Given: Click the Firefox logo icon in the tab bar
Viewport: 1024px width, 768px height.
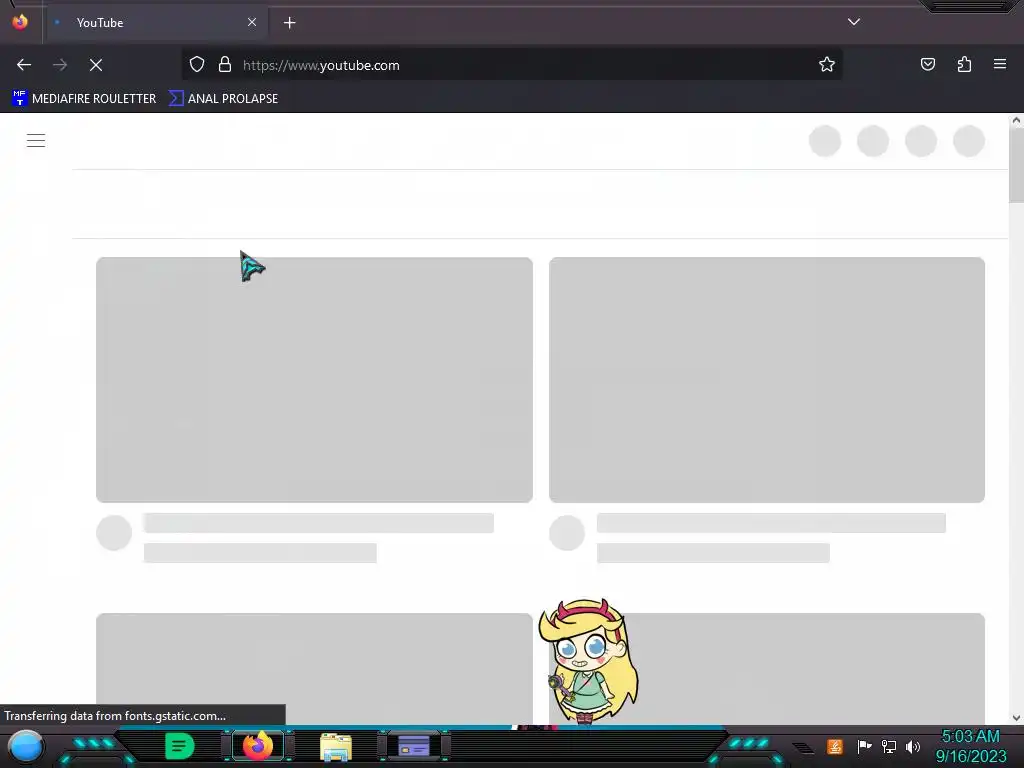Looking at the screenshot, I should tap(20, 22).
